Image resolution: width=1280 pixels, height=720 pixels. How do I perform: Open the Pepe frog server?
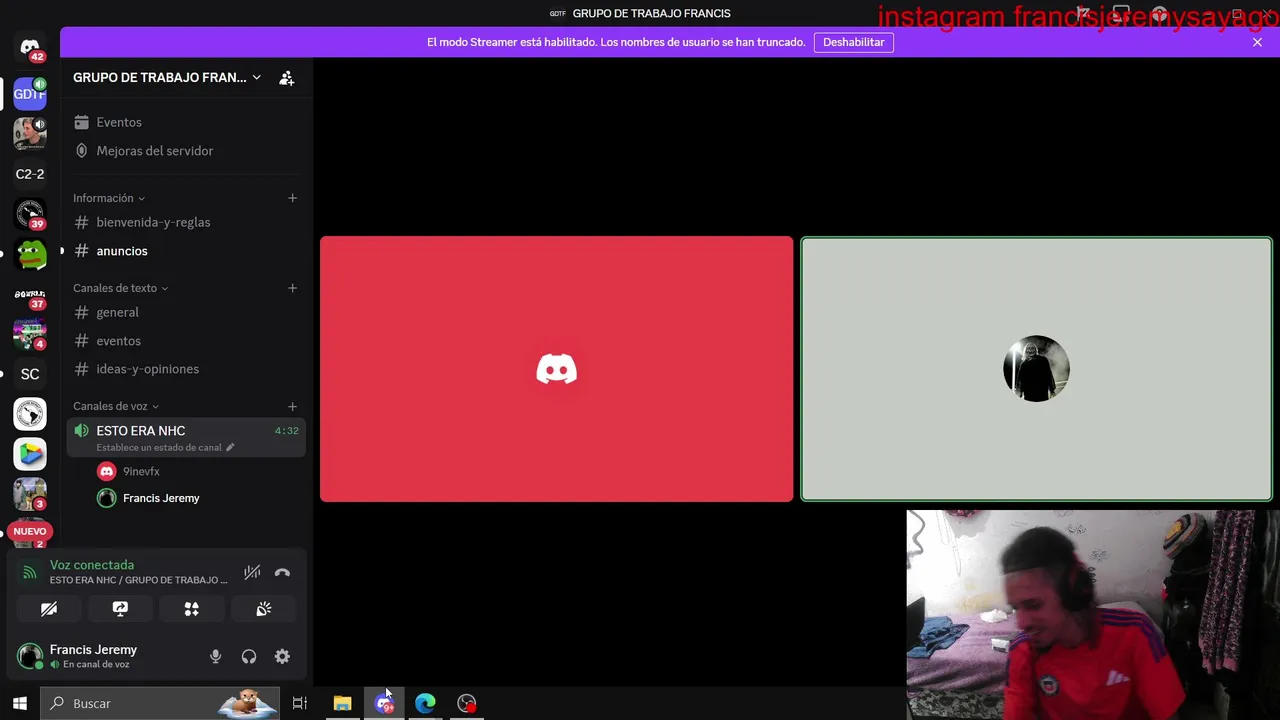(x=30, y=254)
